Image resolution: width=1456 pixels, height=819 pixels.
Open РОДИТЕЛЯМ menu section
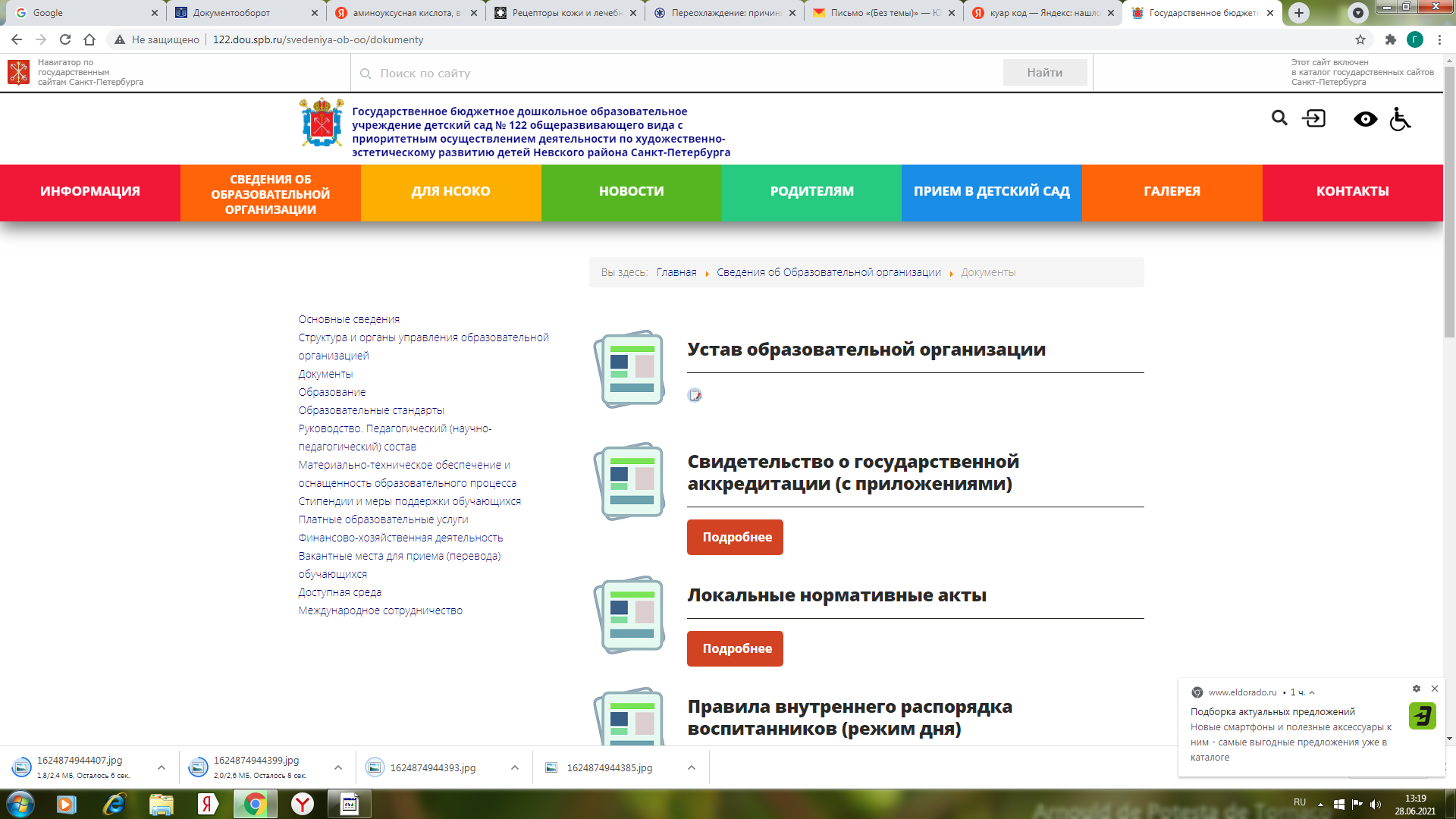[x=811, y=192]
